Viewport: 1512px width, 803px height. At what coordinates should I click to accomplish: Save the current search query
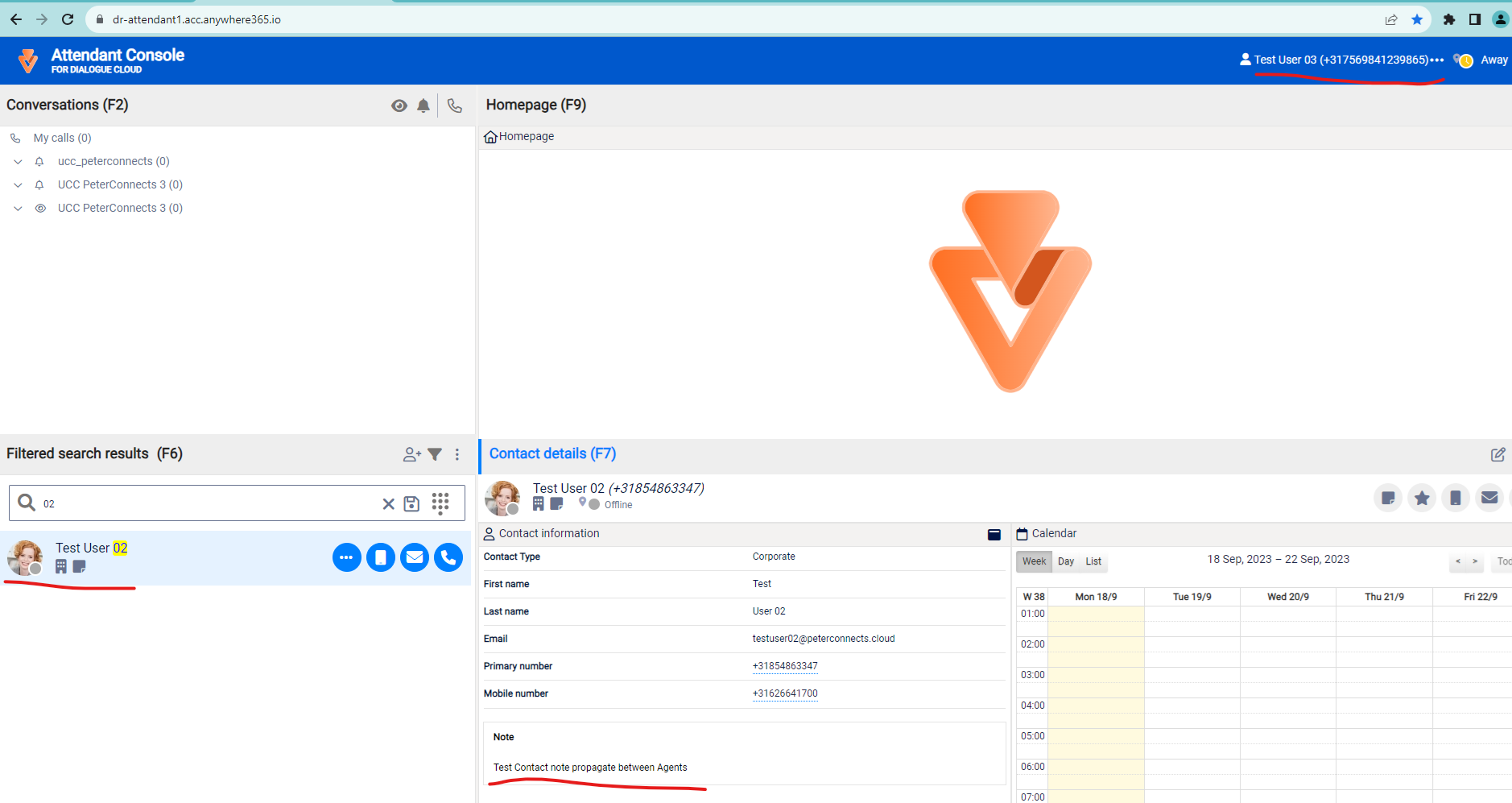click(x=411, y=503)
